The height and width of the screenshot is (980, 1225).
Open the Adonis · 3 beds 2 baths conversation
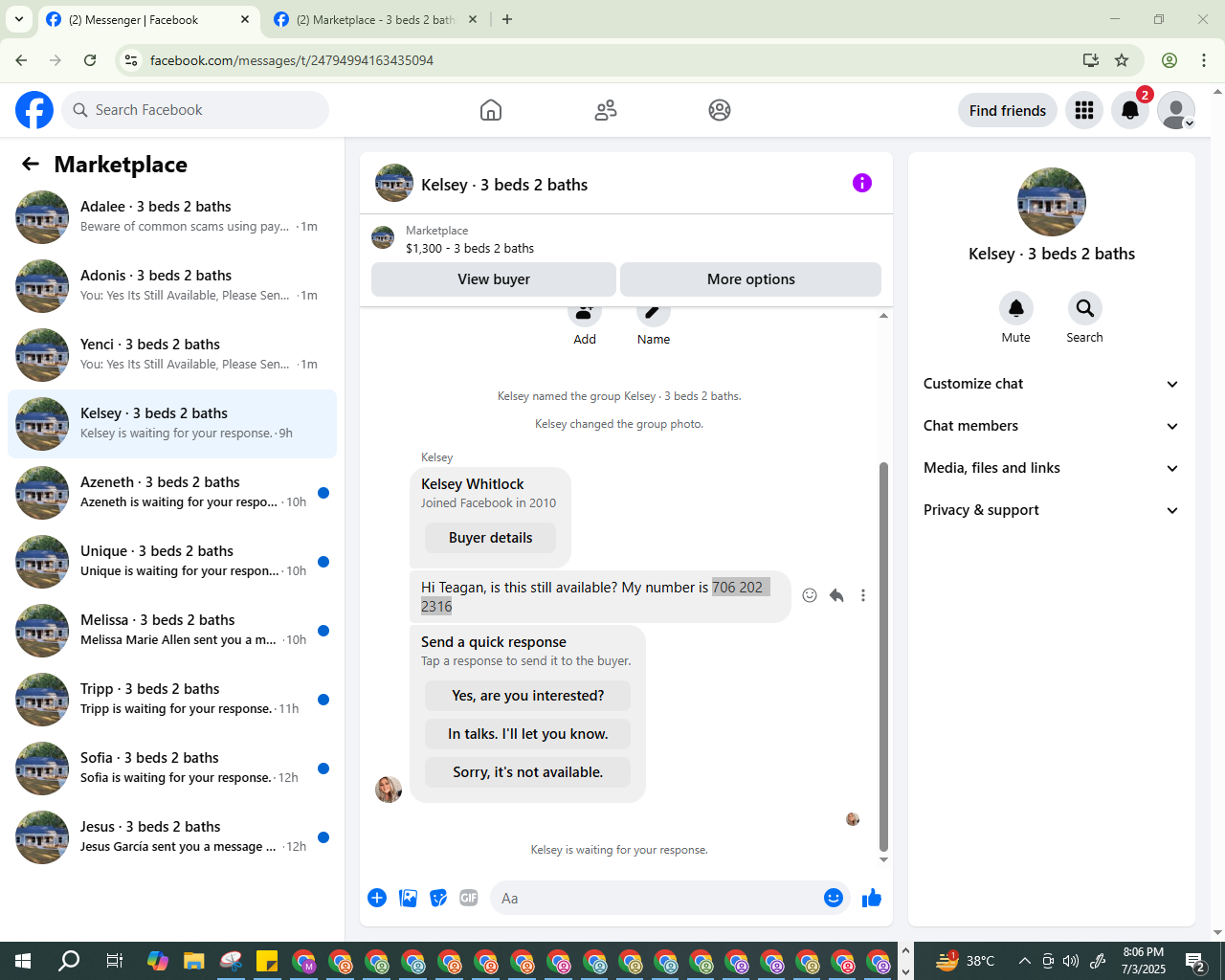172,286
